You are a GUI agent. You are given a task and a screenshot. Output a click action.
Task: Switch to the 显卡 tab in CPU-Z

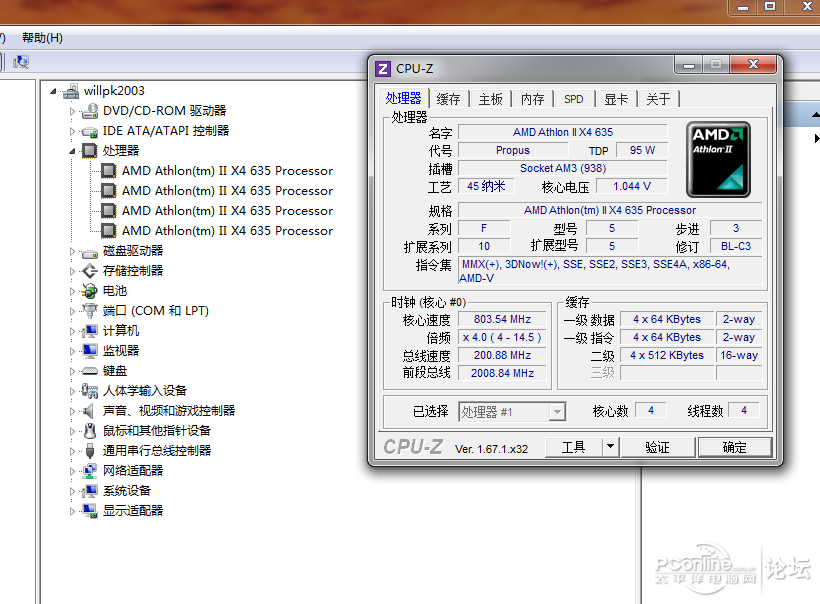click(x=616, y=99)
